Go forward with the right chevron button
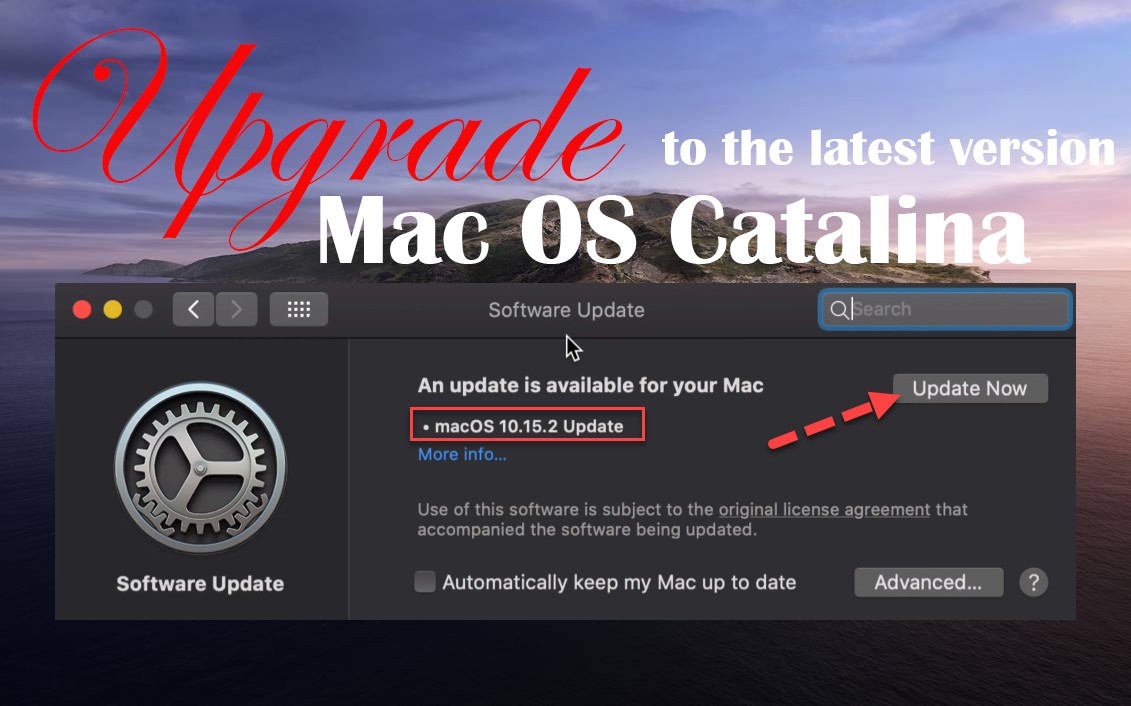Image resolution: width=1131 pixels, height=706 pixels. click(x=237, y=309)
